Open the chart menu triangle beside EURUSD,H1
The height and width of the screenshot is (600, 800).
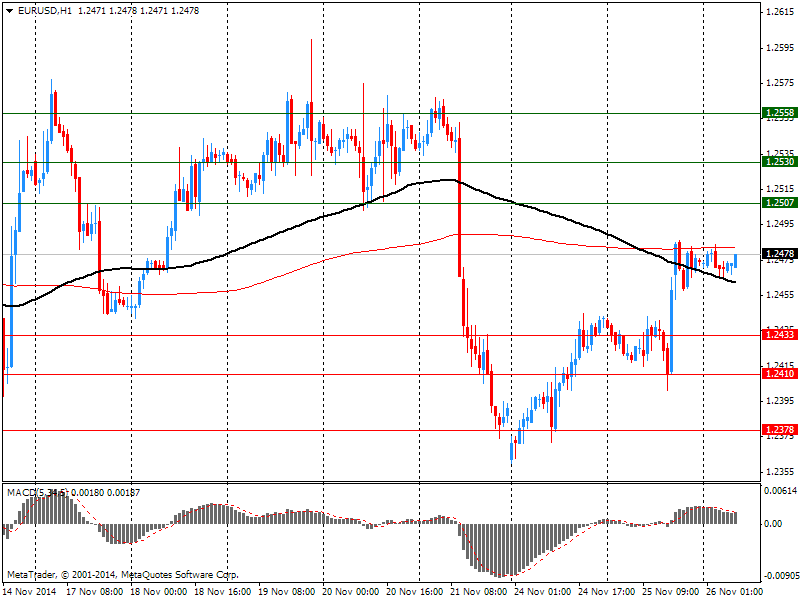9,11
